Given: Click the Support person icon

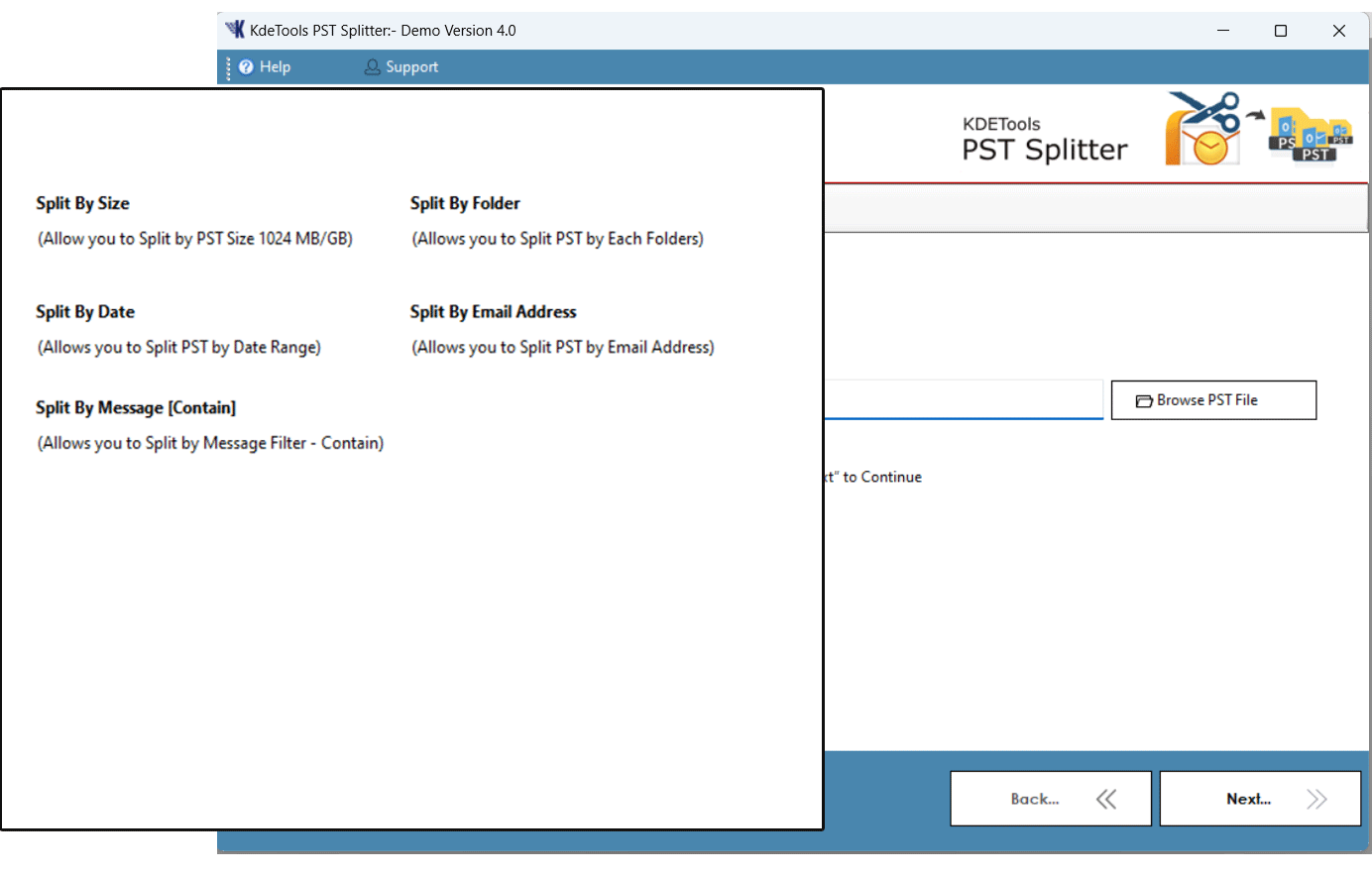Looking at the screenshot, I should point(372,67).
